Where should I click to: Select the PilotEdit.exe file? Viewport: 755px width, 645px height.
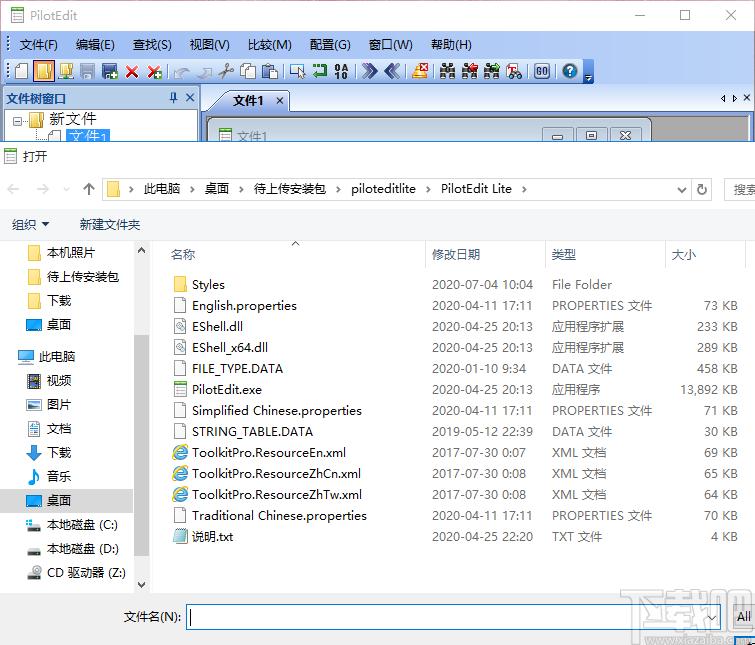coord(227,389)
